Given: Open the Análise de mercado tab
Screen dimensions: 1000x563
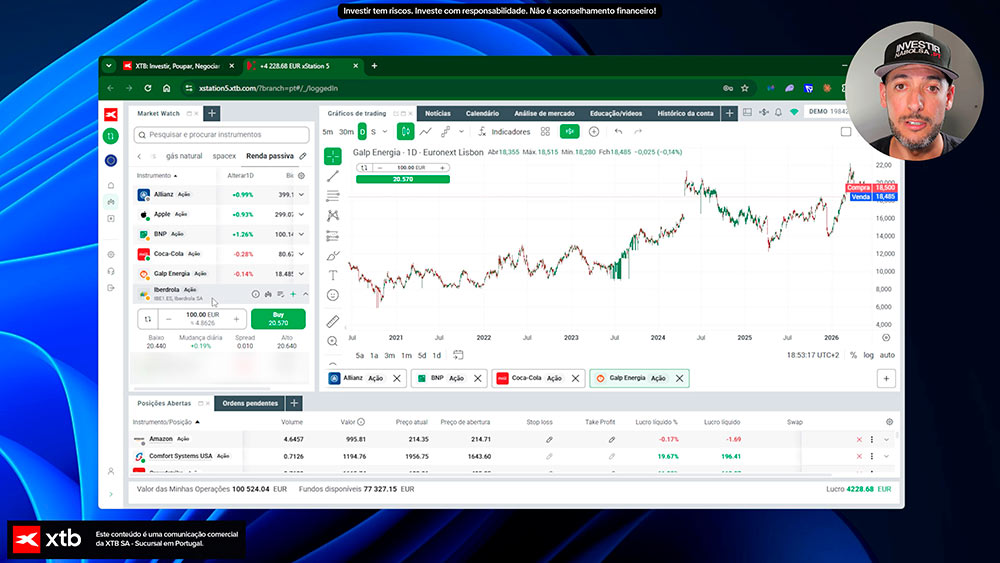Looking at the screenshot, I should click(x=544, y=113).
